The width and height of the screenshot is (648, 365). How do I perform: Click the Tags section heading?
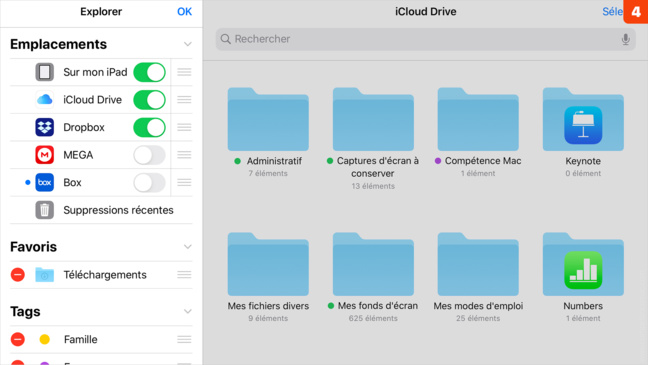coord(25,311)
